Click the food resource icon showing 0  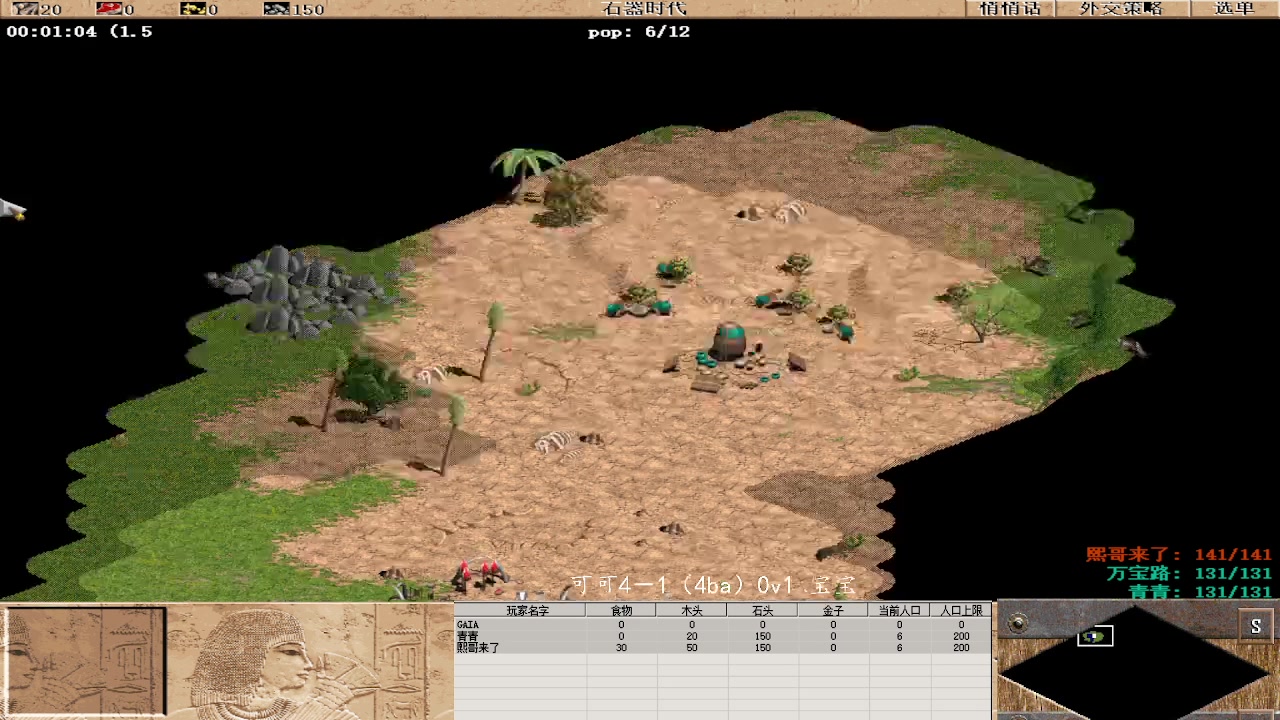[109, 9]
